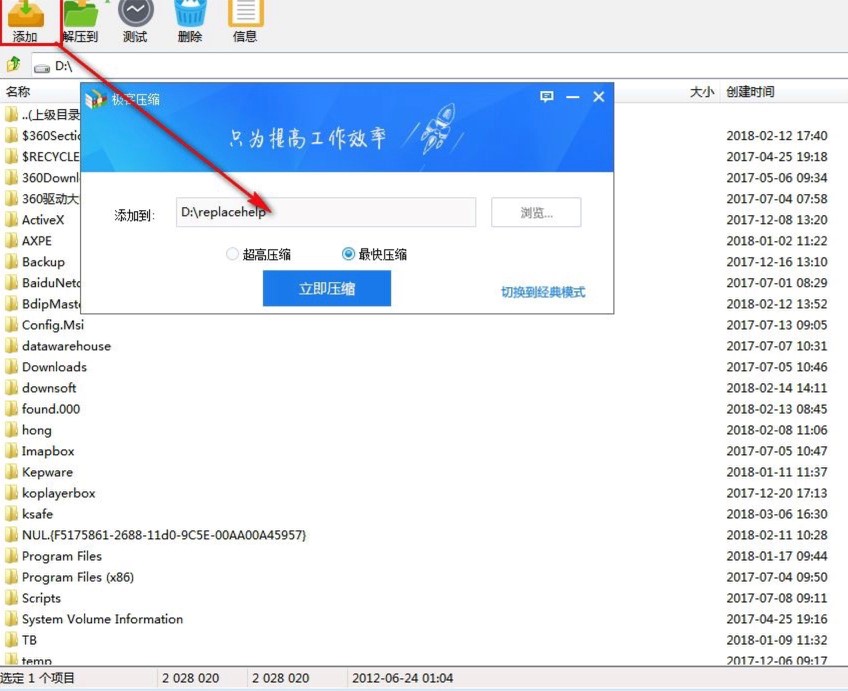The height and width of the screenshot is (691, 848).
Task: Open the 浏览 browse dialog
Action: (536, 211)
